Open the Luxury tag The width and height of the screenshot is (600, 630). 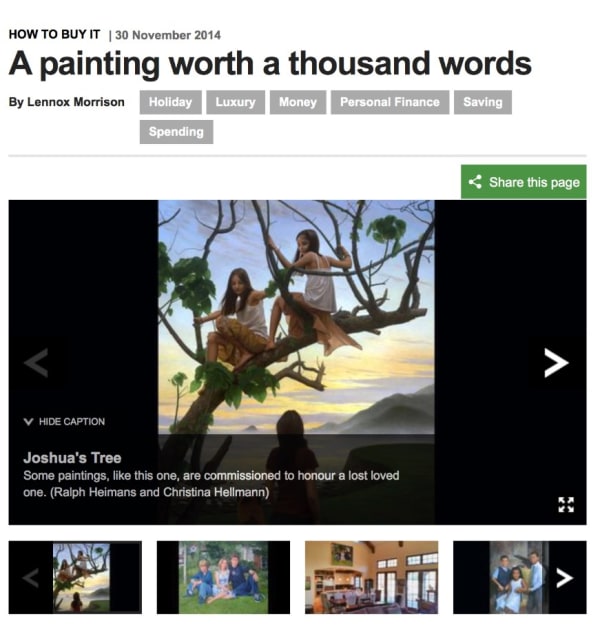235,102
